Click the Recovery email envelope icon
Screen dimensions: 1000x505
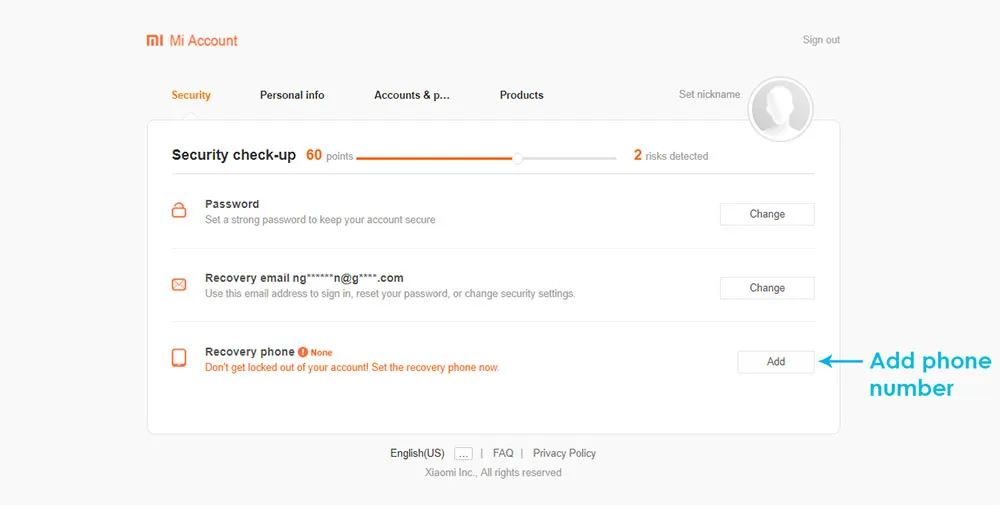click(x=179, y=284)
